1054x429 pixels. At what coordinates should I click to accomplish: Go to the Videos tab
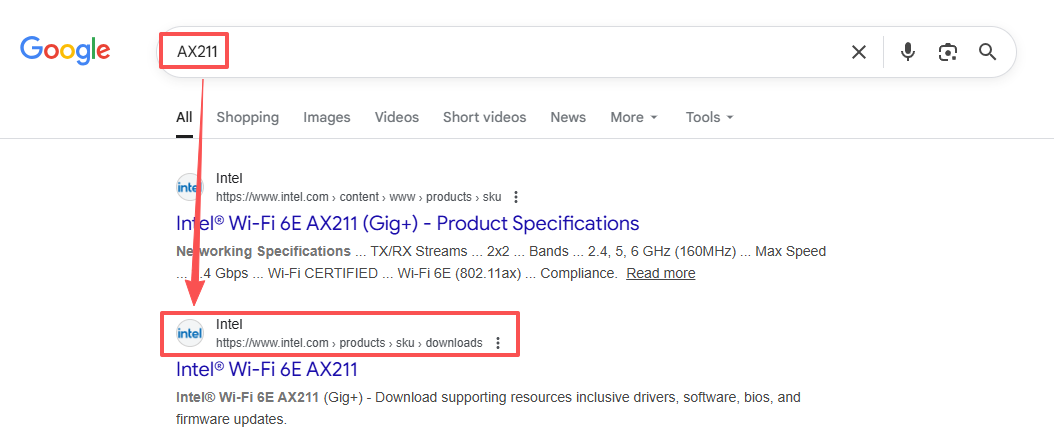click(x=397, y=117)
